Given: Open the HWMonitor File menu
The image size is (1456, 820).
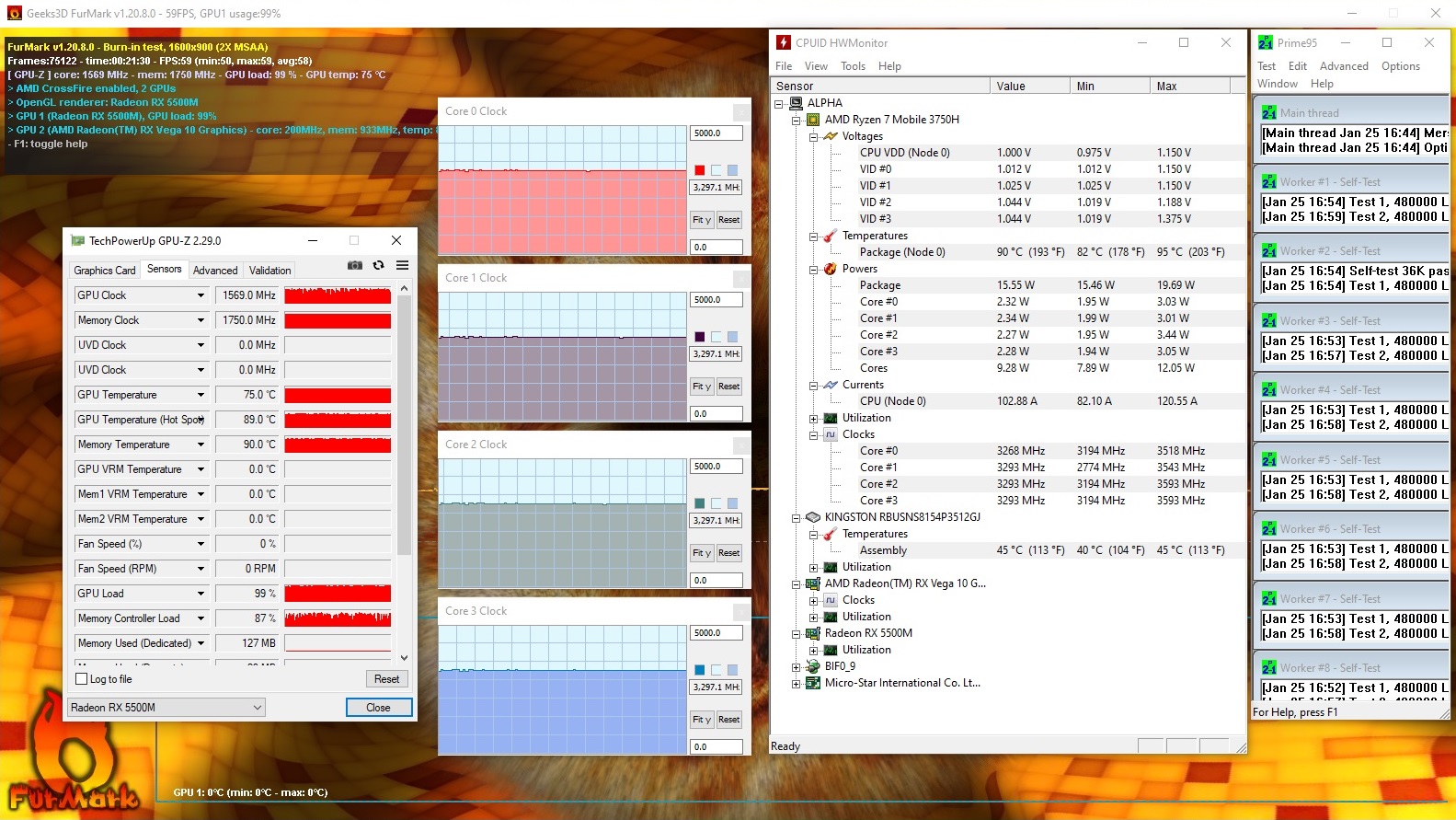Looking at the screenshot, I should (x=784, y=66).
